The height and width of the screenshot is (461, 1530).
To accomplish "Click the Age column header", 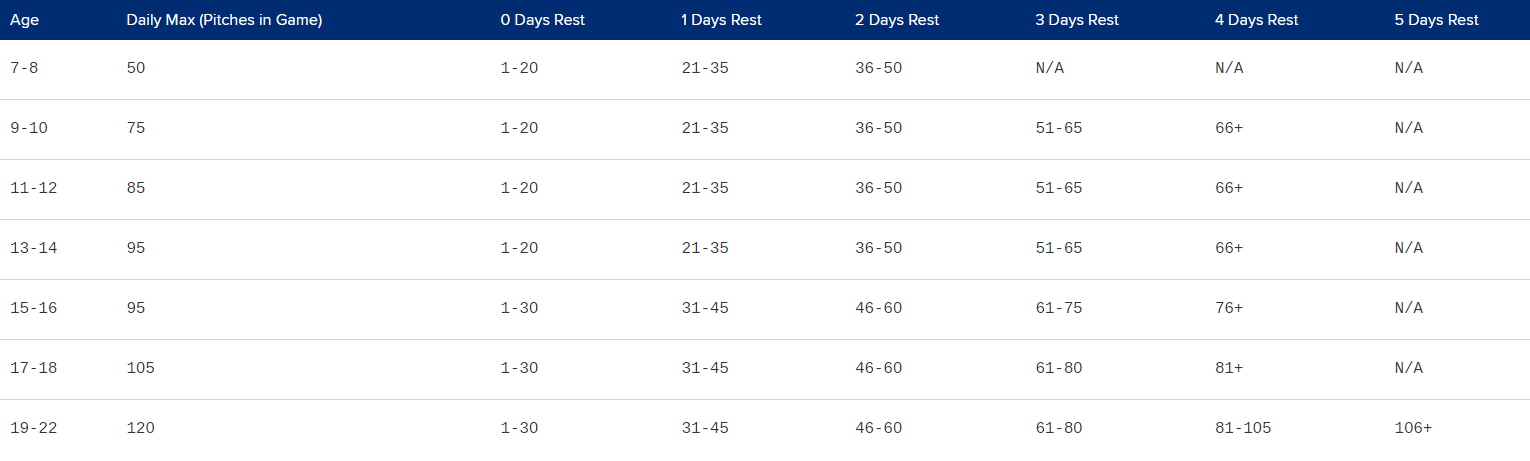I will 24,20.
